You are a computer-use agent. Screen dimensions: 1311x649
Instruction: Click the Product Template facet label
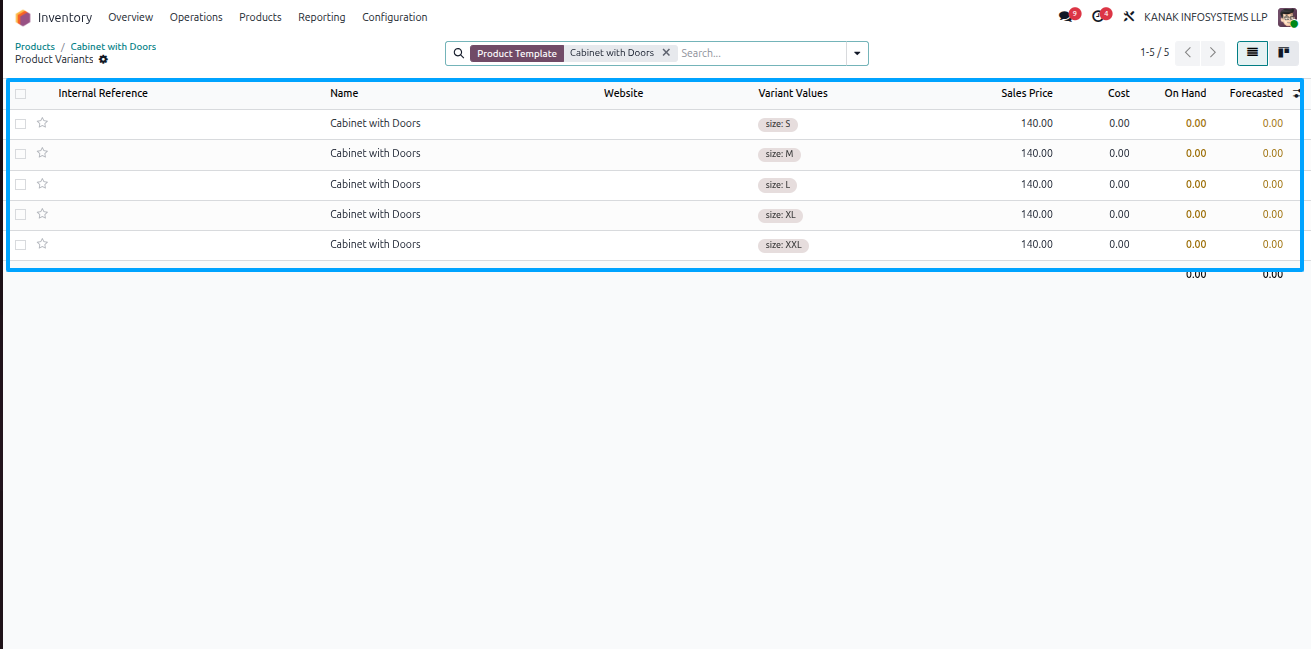pyautogui.click(x=517, y=53)
